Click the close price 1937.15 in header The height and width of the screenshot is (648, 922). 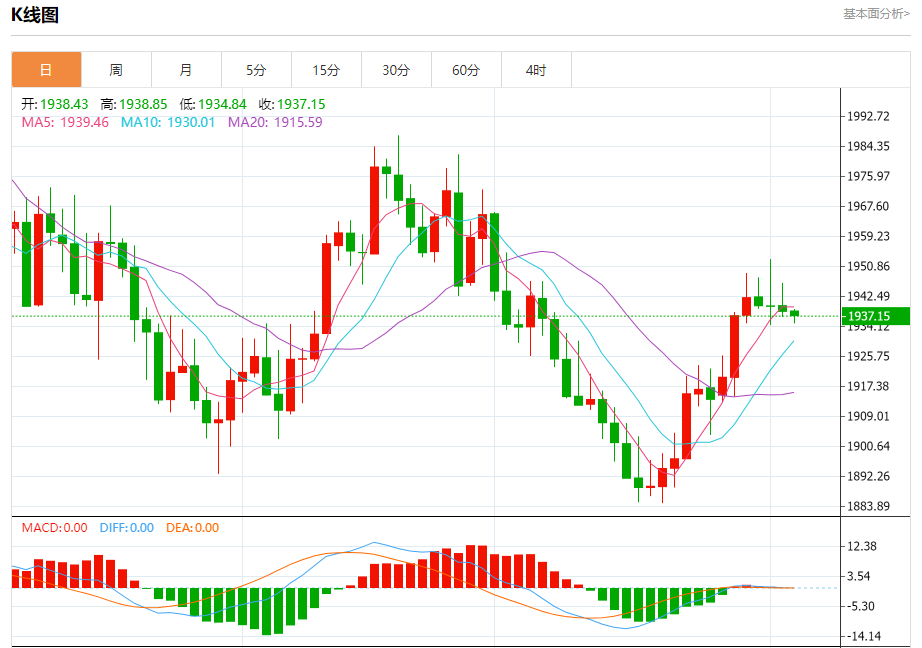tap(301, 104)
